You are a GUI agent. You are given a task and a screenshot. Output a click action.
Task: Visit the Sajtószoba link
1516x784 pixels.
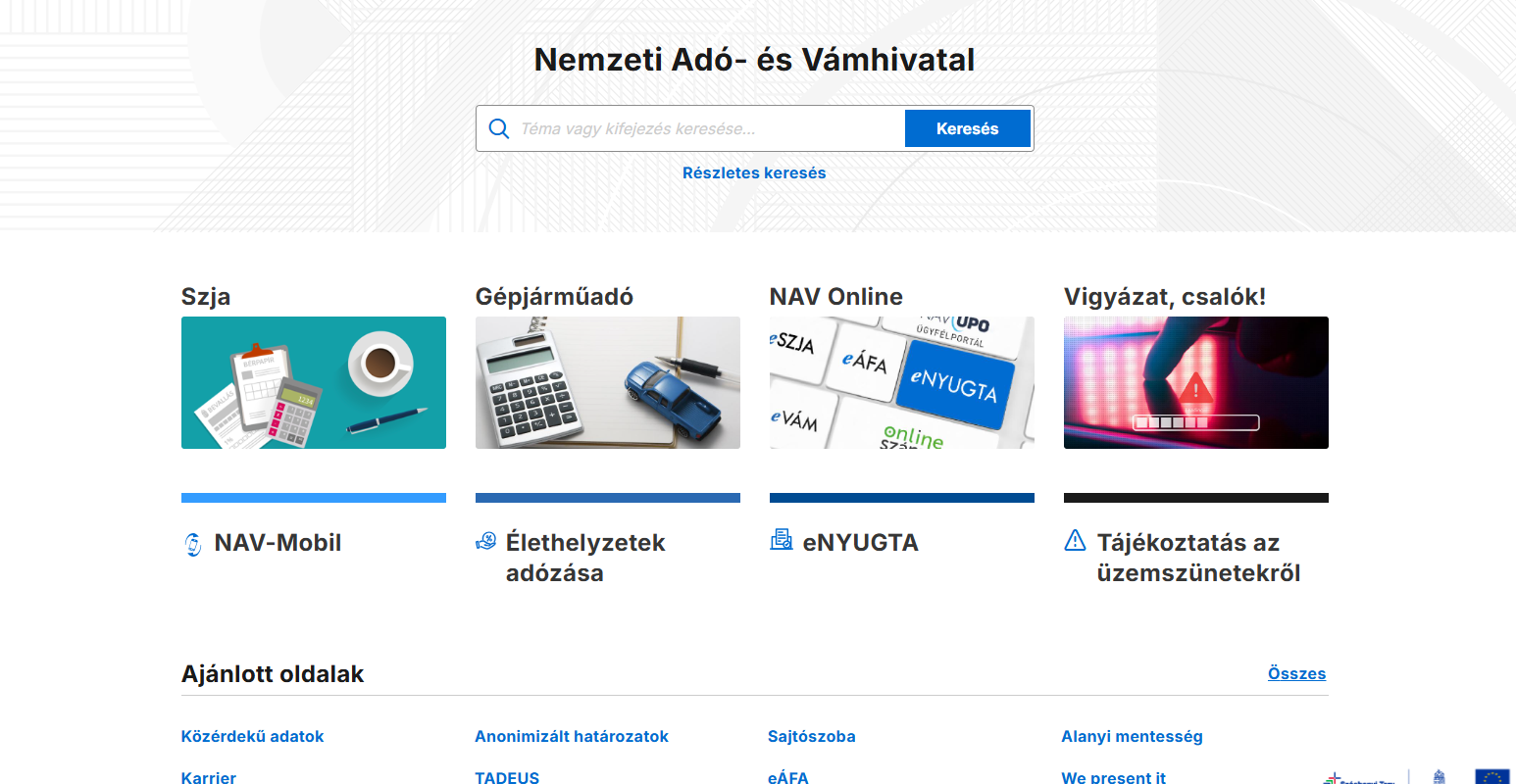coord(812,736)
